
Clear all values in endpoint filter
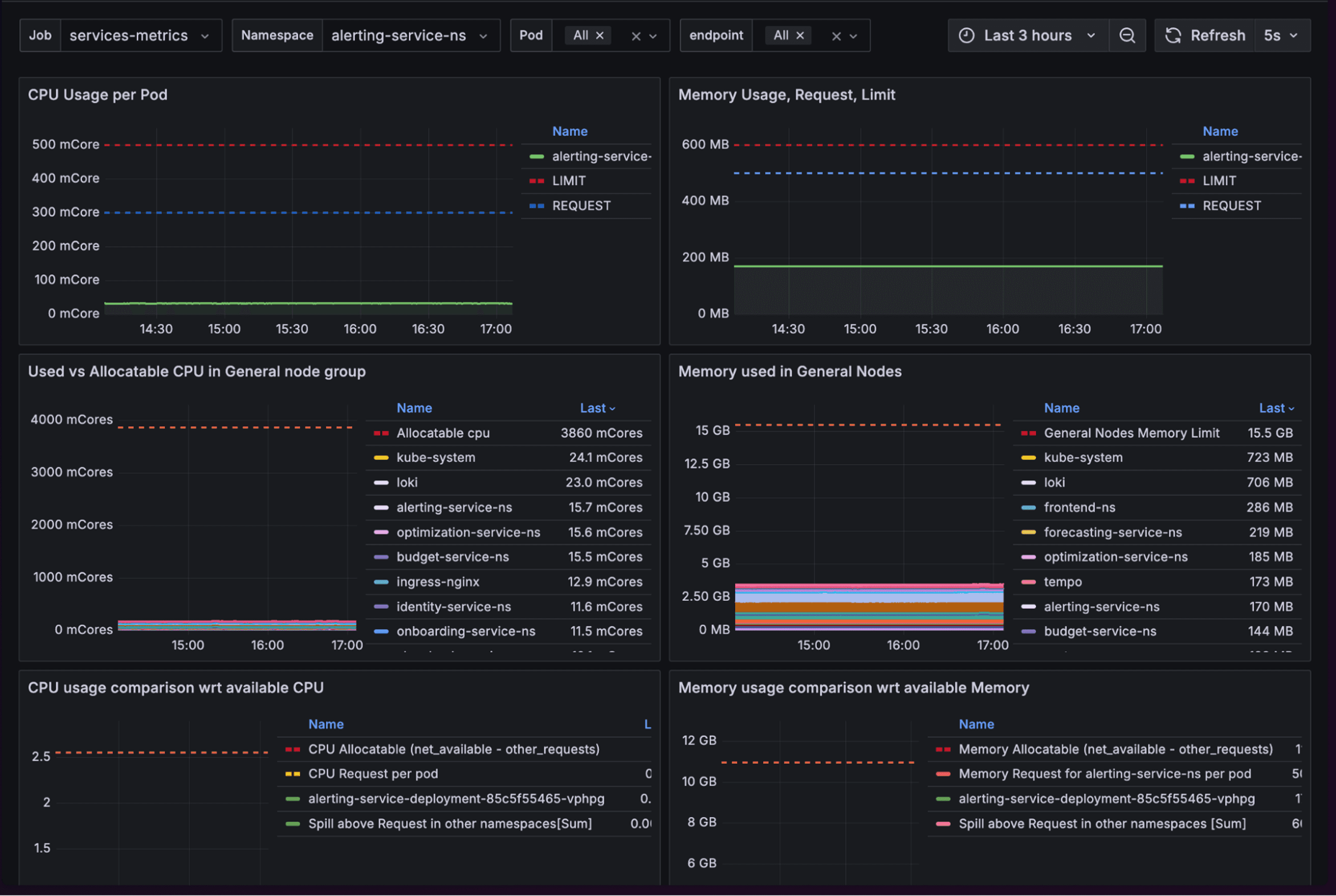tap(836, 36)
